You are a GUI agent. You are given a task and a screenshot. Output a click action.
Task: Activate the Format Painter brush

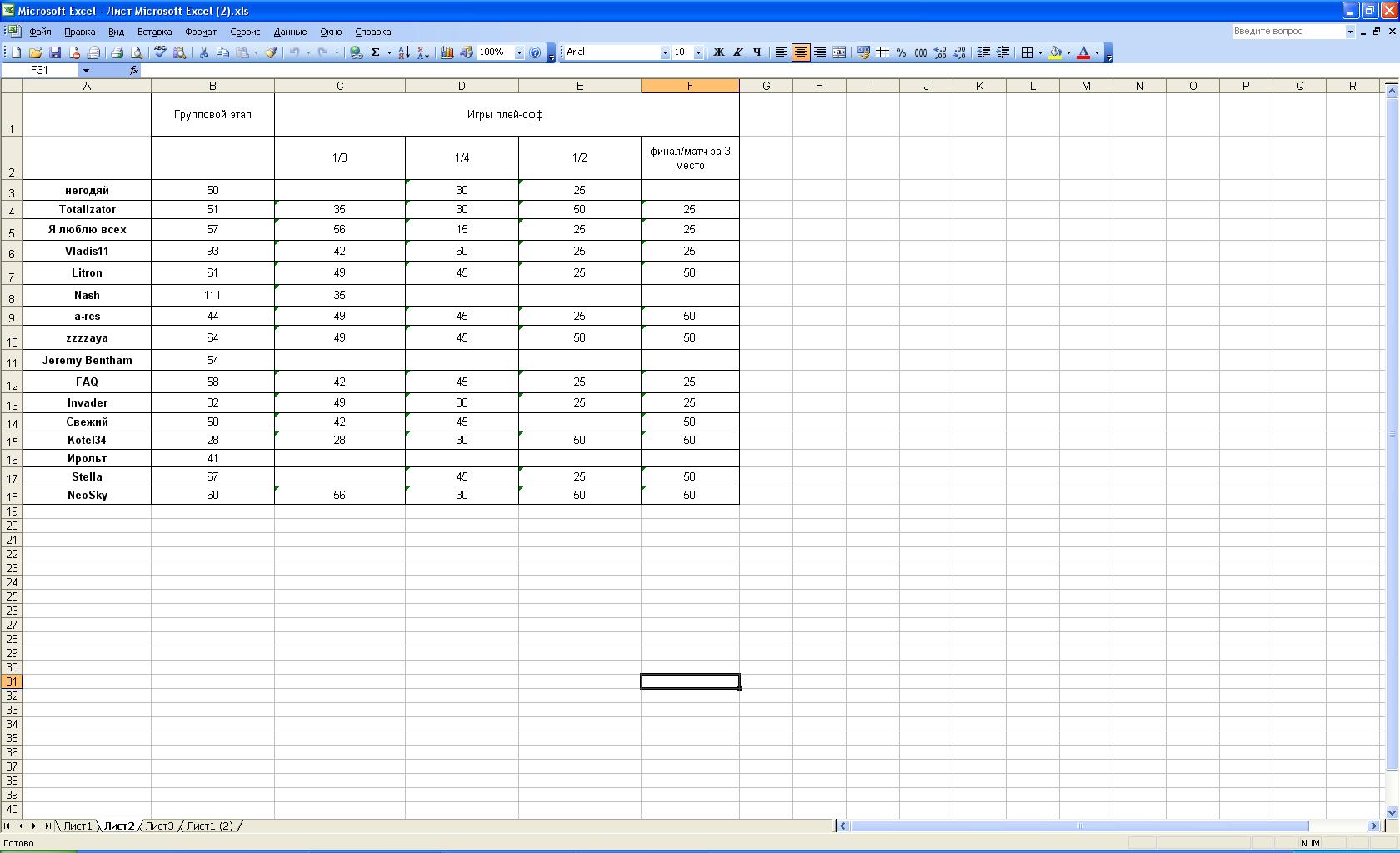(271, 52)
